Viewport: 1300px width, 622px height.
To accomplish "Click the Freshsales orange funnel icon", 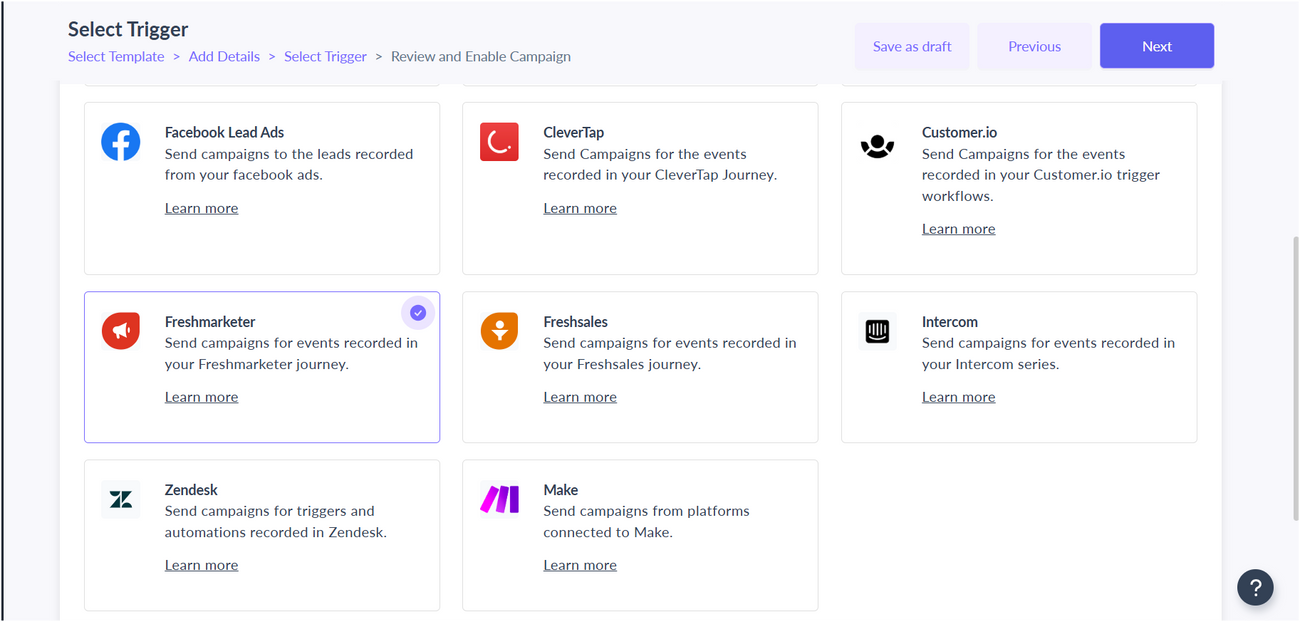I will coord(499,331).
